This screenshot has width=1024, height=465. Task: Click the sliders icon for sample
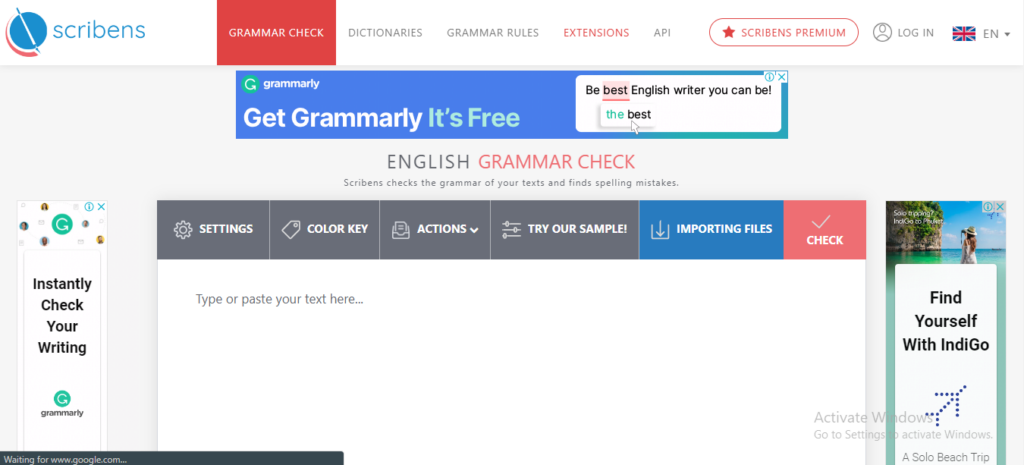pos(511,229)
